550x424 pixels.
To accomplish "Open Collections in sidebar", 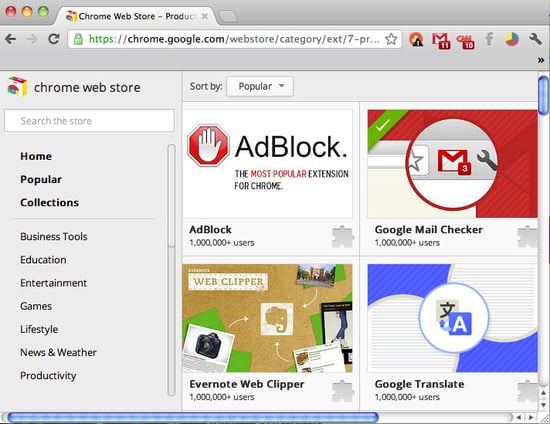I will point(49,202).
